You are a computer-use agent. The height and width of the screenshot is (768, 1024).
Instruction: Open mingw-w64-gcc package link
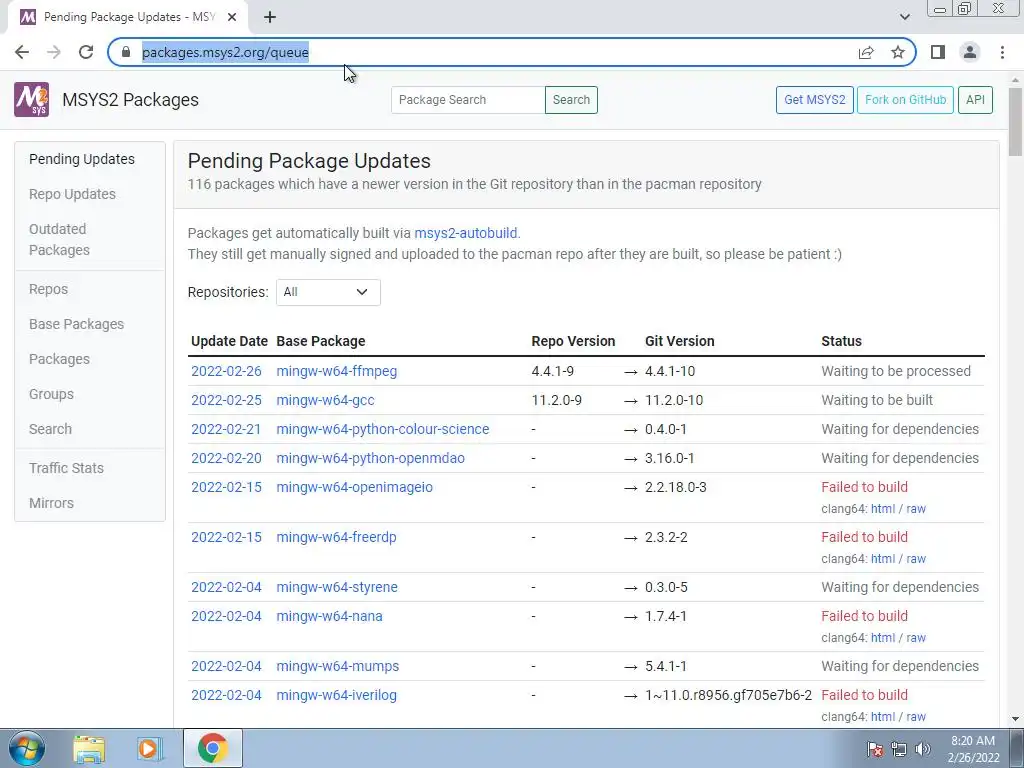(325, 400)
